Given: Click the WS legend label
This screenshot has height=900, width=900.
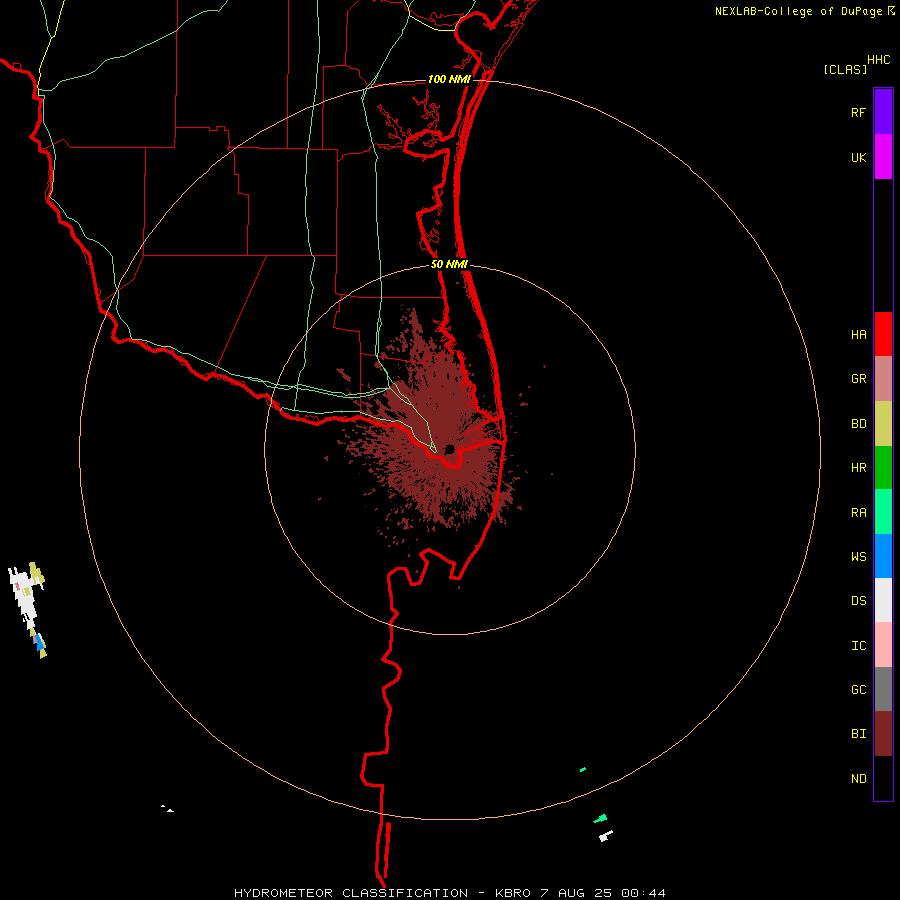Looking at the screenshot, I should [x=858, y=557].
